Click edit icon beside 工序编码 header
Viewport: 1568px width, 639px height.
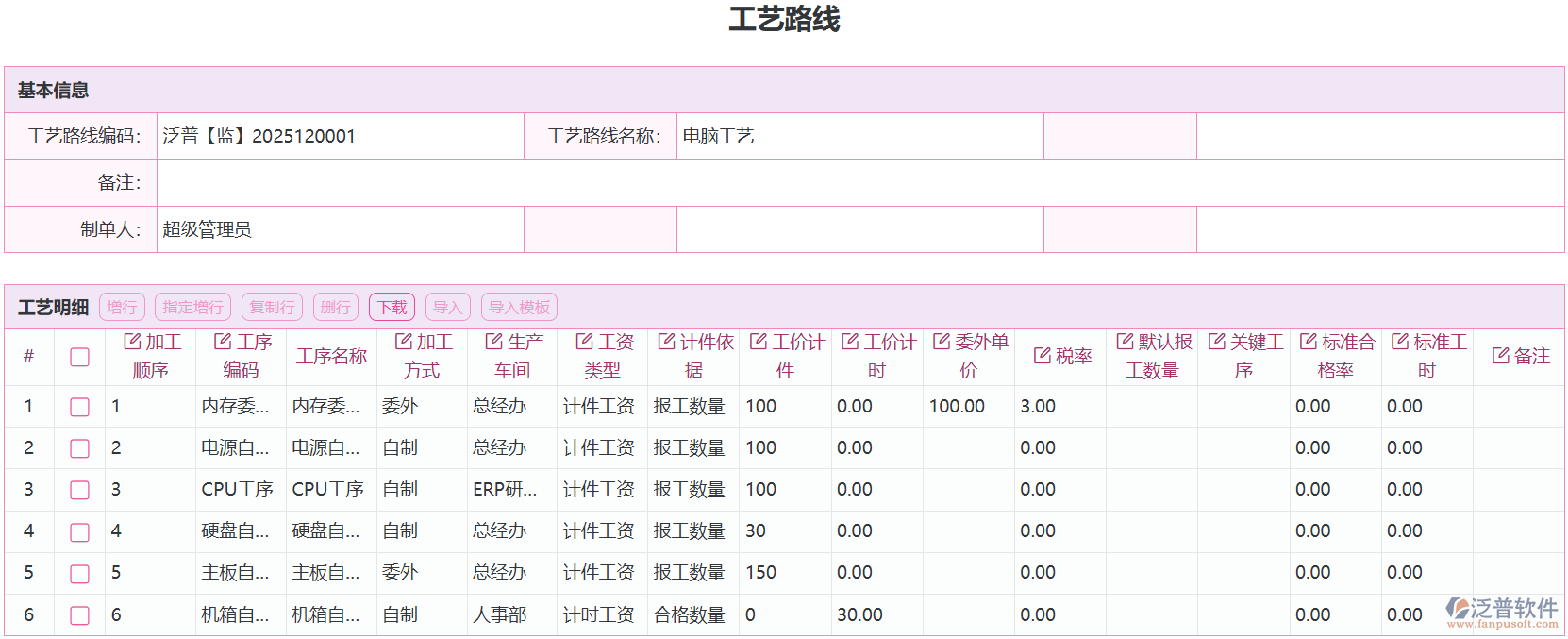(x=223, y=342)
